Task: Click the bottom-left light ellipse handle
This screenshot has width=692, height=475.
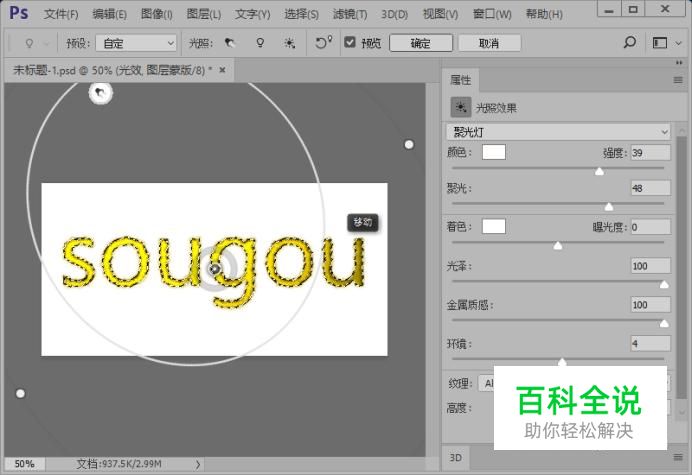Action: 20,393
